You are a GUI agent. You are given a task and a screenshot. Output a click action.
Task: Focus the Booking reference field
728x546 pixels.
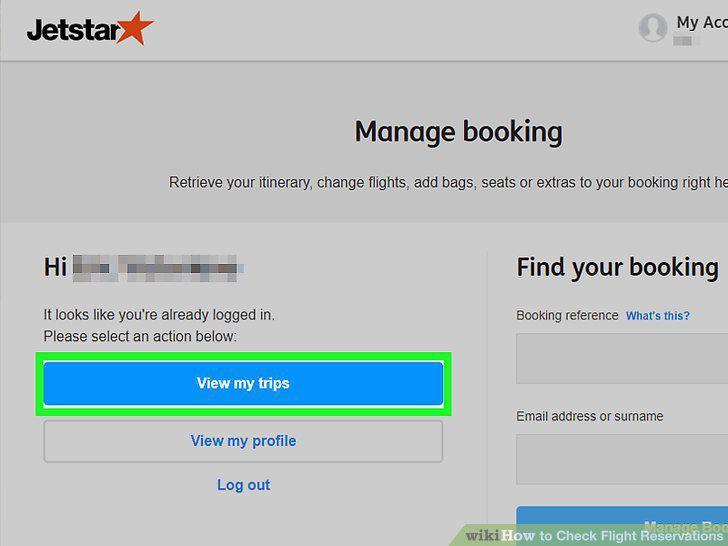coord(622,358)
